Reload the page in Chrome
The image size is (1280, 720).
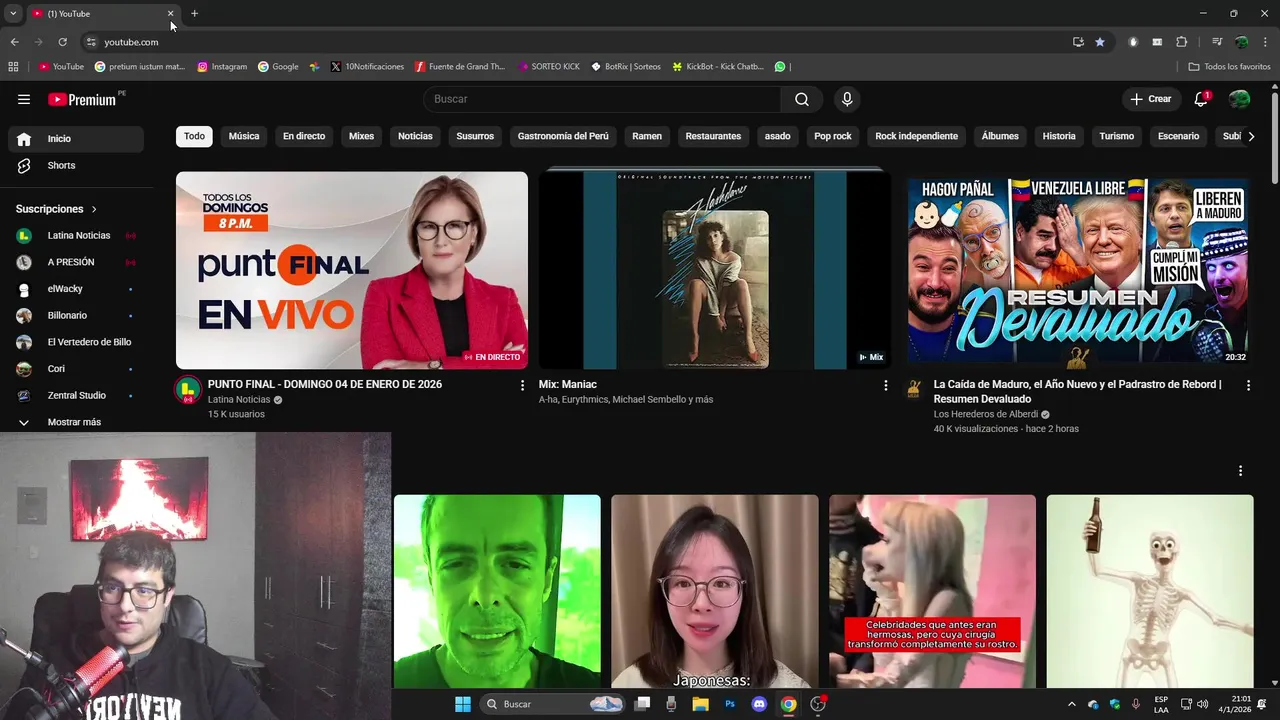point(62,42)
